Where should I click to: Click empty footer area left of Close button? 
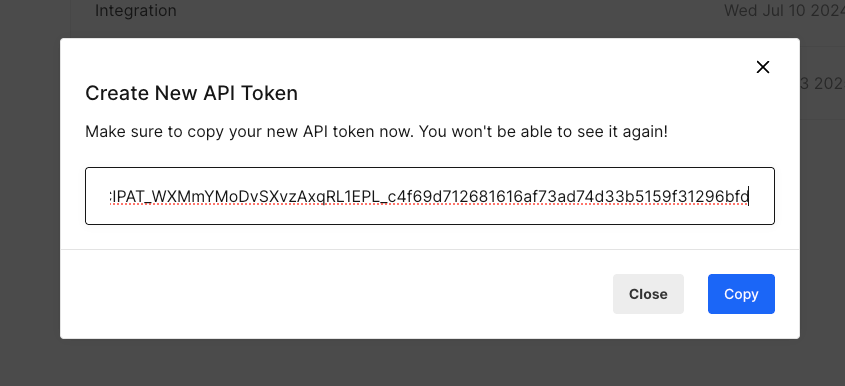[336, 294]
